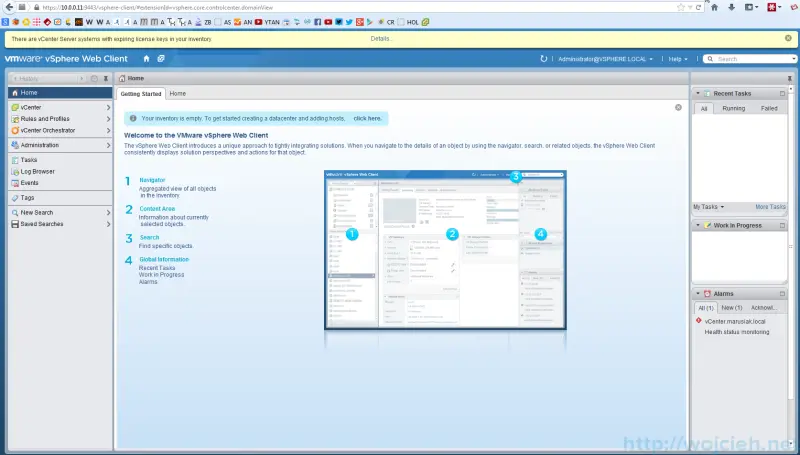Open browser home page icon
Image resolution: width=800 pixels, height=455 pixels.
pos(715,7)
